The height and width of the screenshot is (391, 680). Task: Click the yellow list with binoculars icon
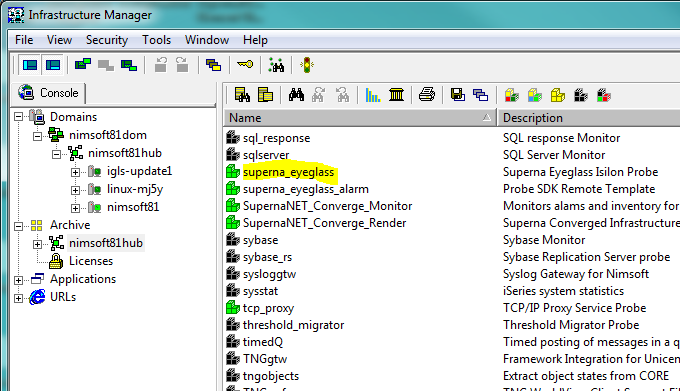(242, 94)
